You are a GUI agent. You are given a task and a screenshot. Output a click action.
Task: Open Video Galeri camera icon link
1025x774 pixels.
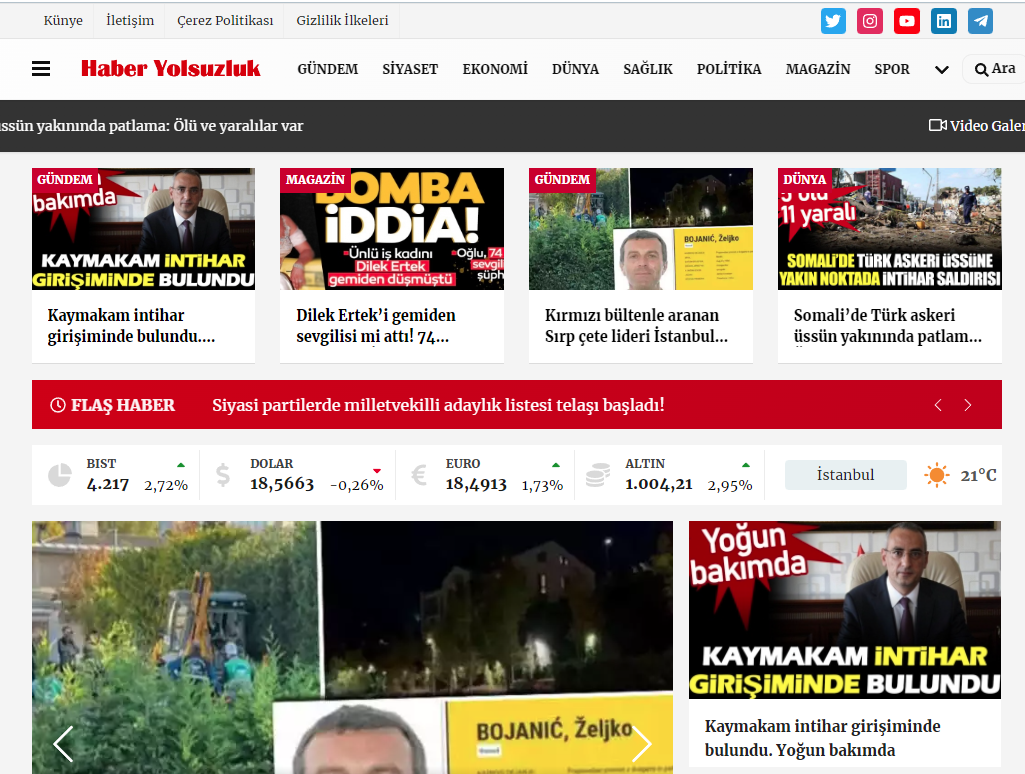point(937,125)
